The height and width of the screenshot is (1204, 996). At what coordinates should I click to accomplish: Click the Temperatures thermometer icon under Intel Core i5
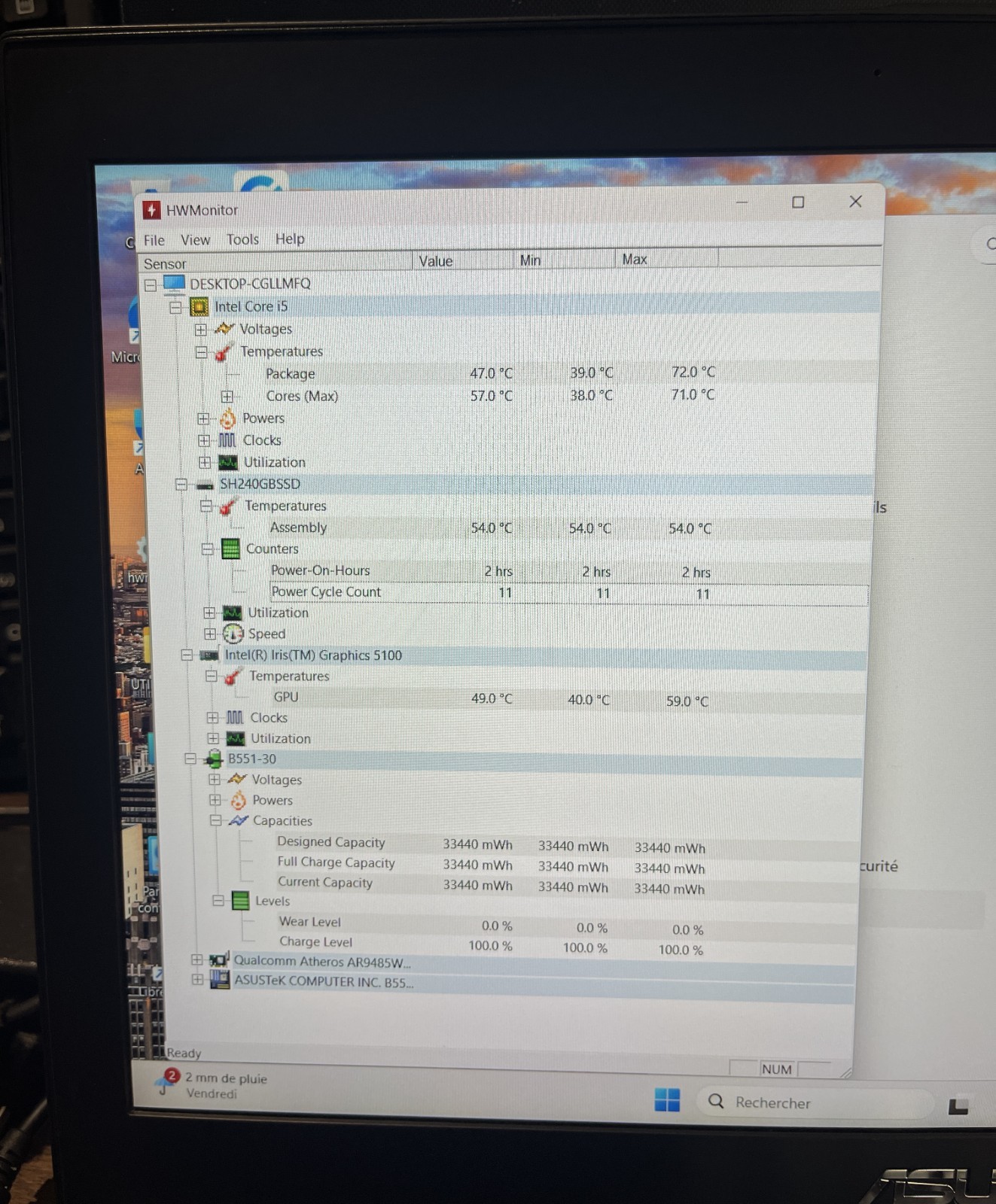pos(225,351)
